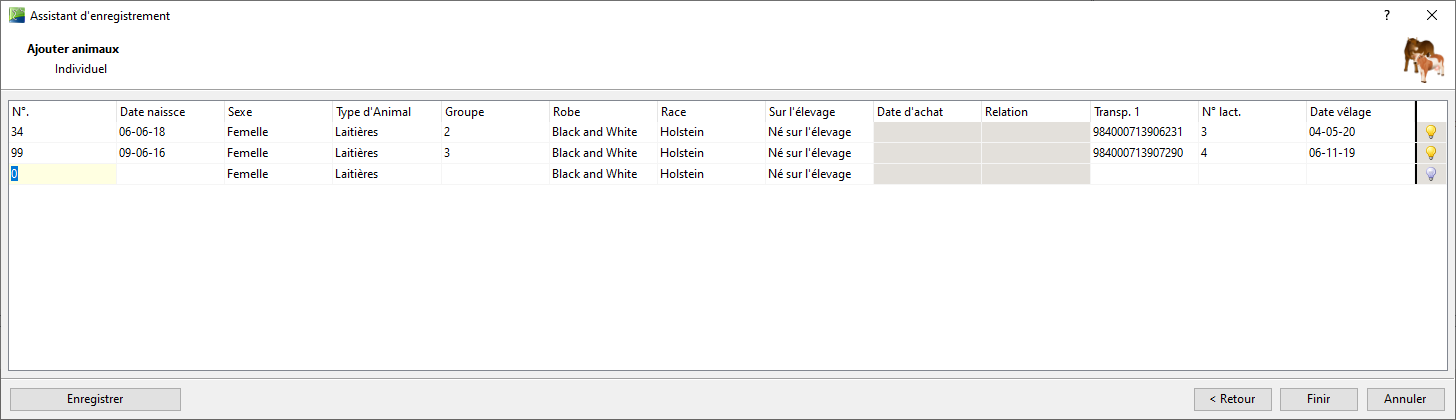
Task: Click the N° field in the new row
Action: click(x=62, y=174)
